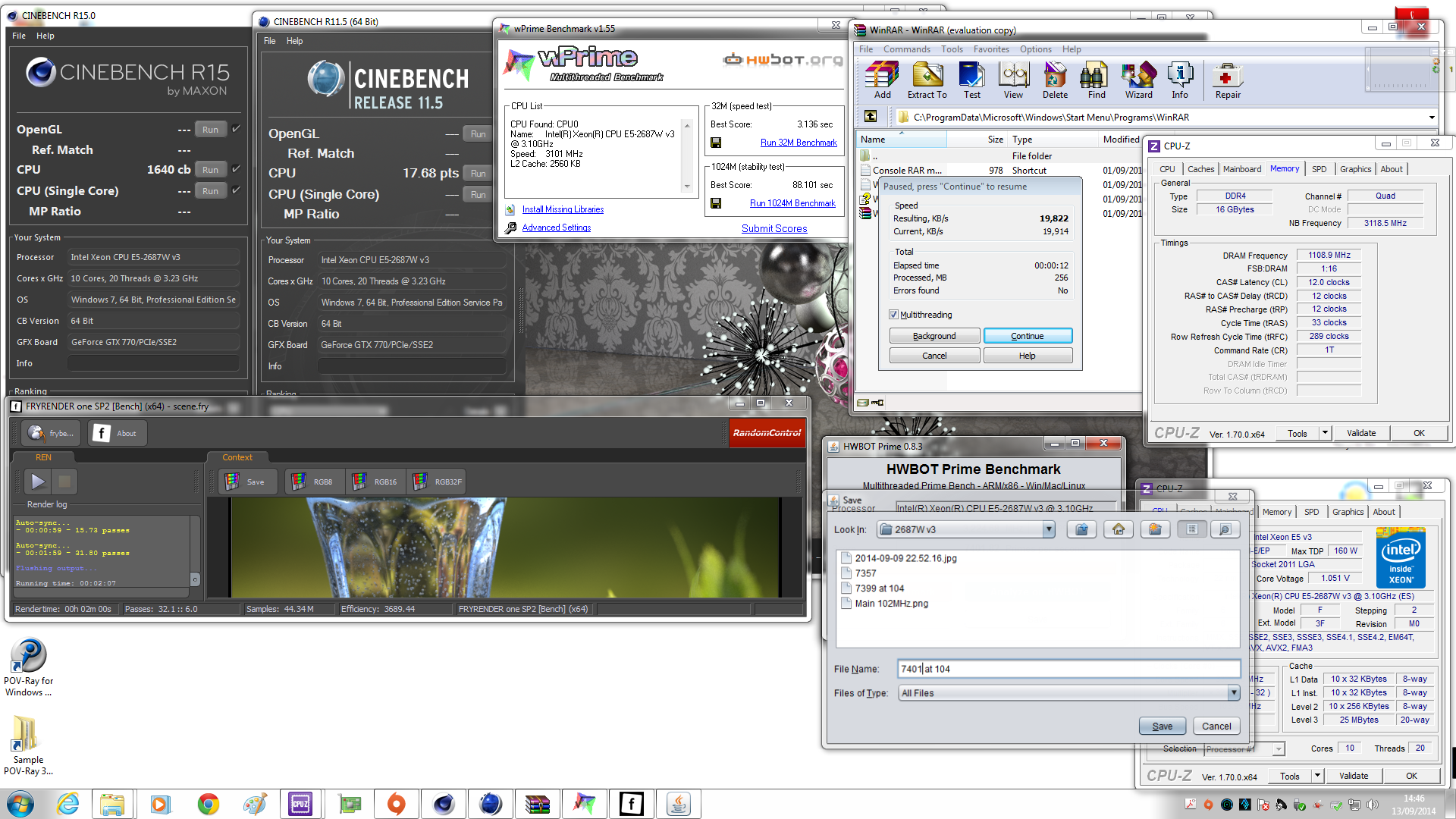Switch to Graphics tab in lower CPU-Z window
The width and height of the screenshot is (1456, 819).
(x=1348, y=512)
